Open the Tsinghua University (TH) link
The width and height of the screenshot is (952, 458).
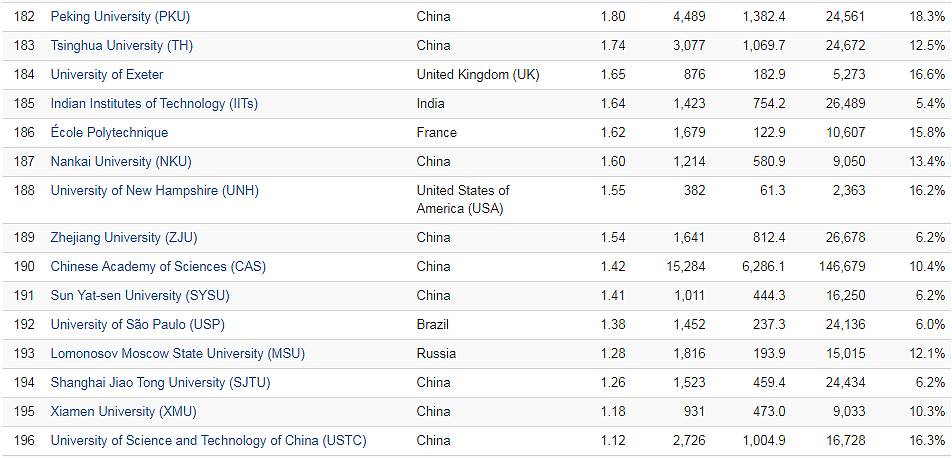point(121,45)
